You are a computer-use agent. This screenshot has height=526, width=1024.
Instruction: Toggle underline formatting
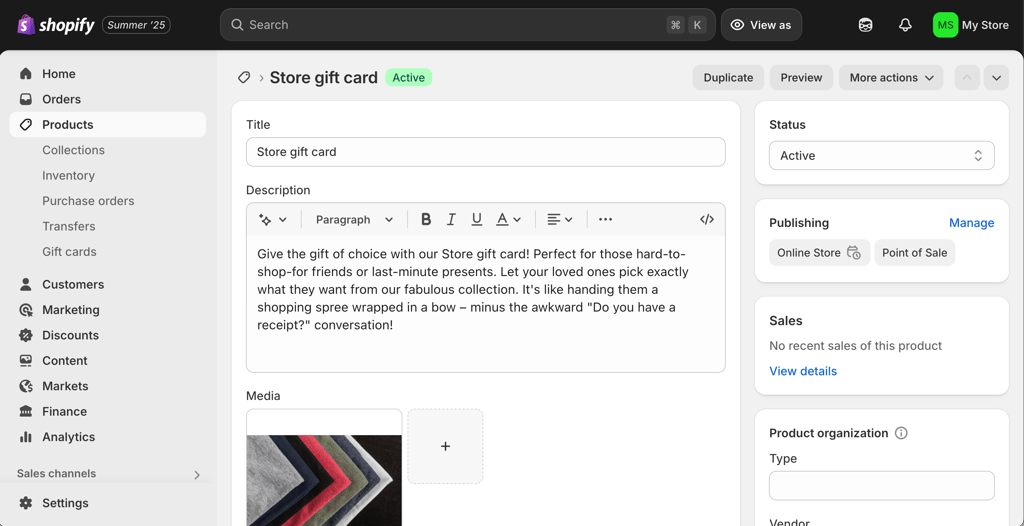pyautogui.click(x=477, y=220)
